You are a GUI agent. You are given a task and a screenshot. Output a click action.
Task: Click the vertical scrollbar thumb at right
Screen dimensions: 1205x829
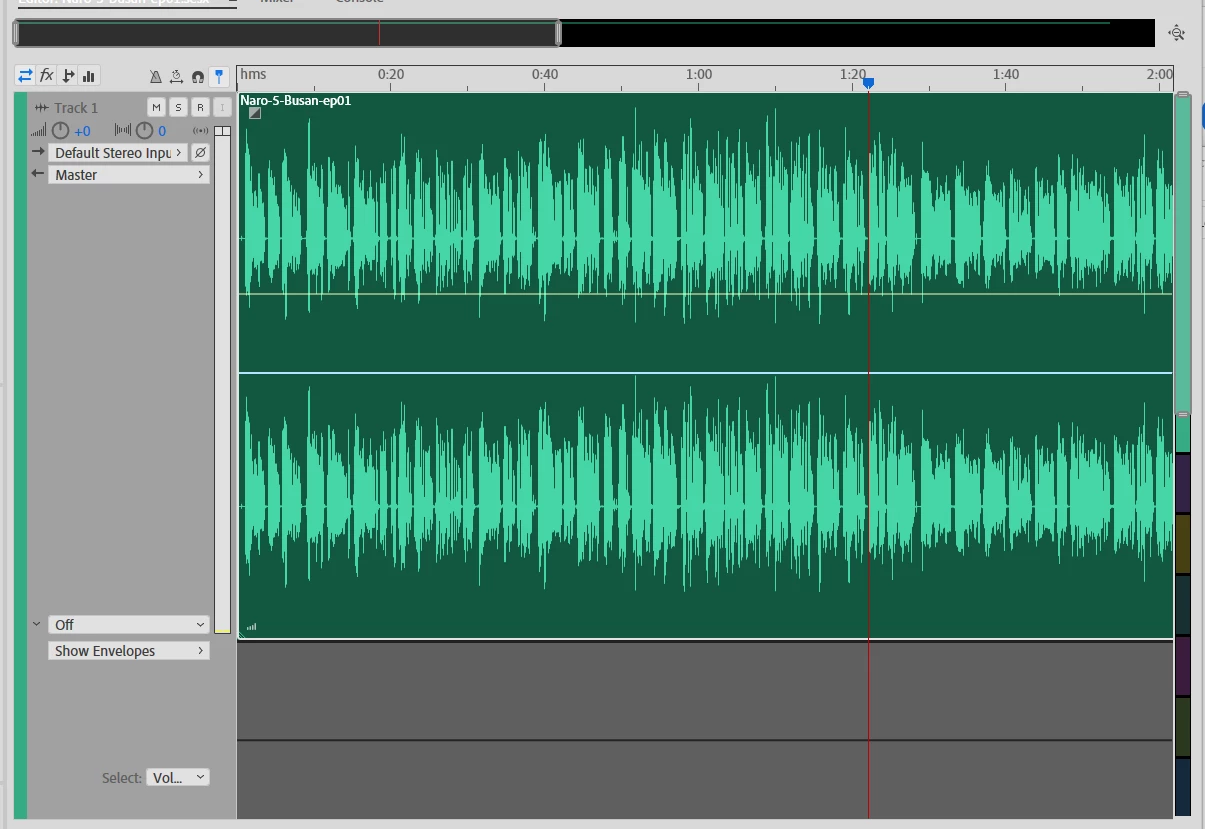pyautogui.click(x=1183, y=254)
